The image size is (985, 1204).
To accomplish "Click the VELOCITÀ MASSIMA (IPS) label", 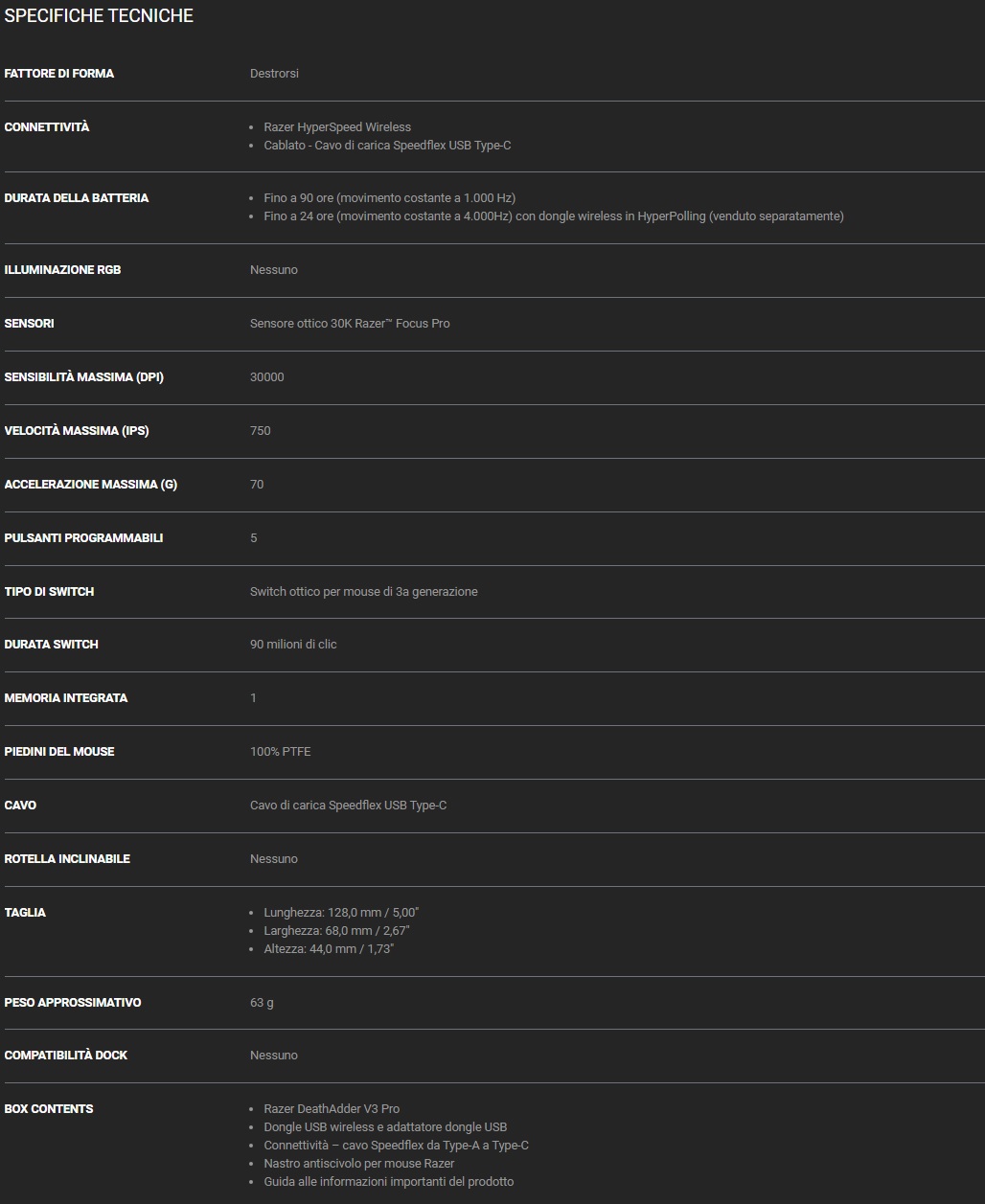I will (77, 431).
